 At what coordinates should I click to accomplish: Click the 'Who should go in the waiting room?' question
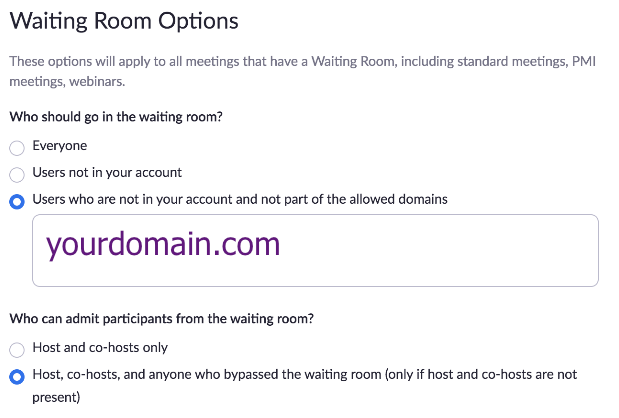(116, 117)
